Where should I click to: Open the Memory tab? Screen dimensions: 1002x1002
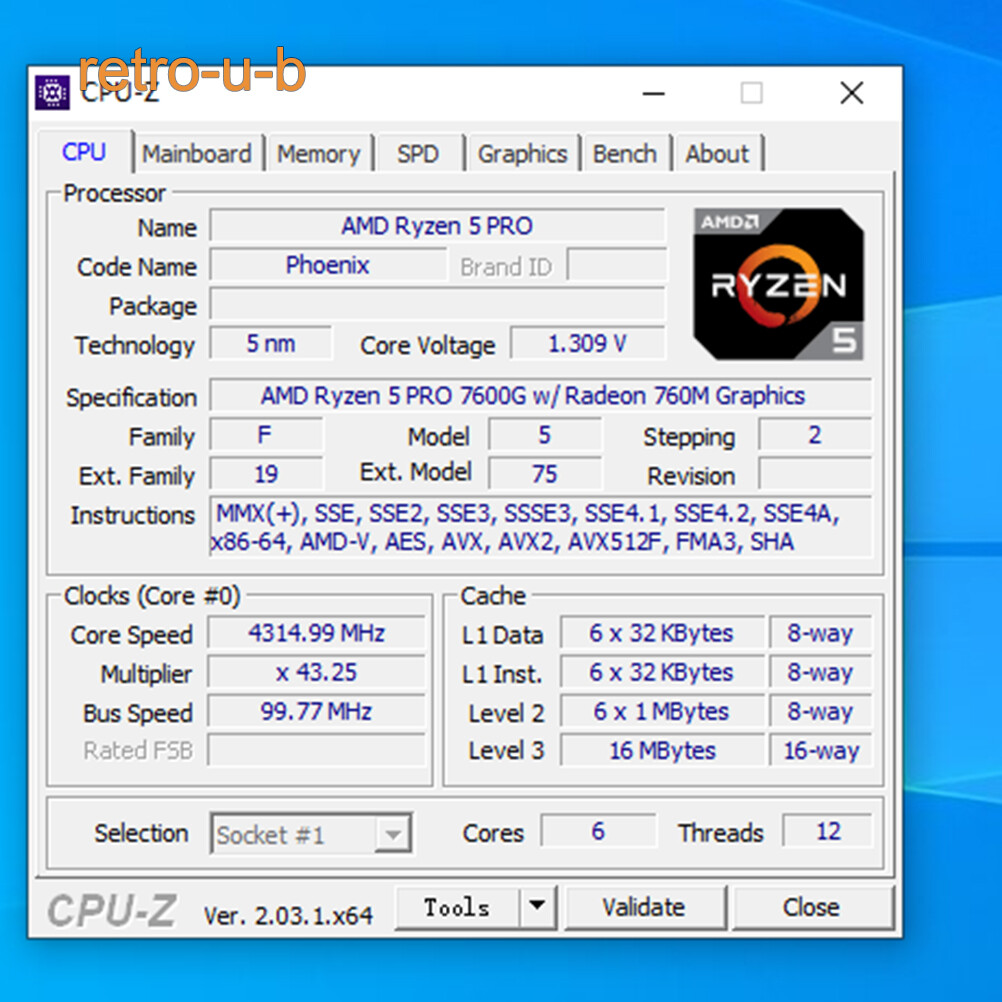click(319, 153)
